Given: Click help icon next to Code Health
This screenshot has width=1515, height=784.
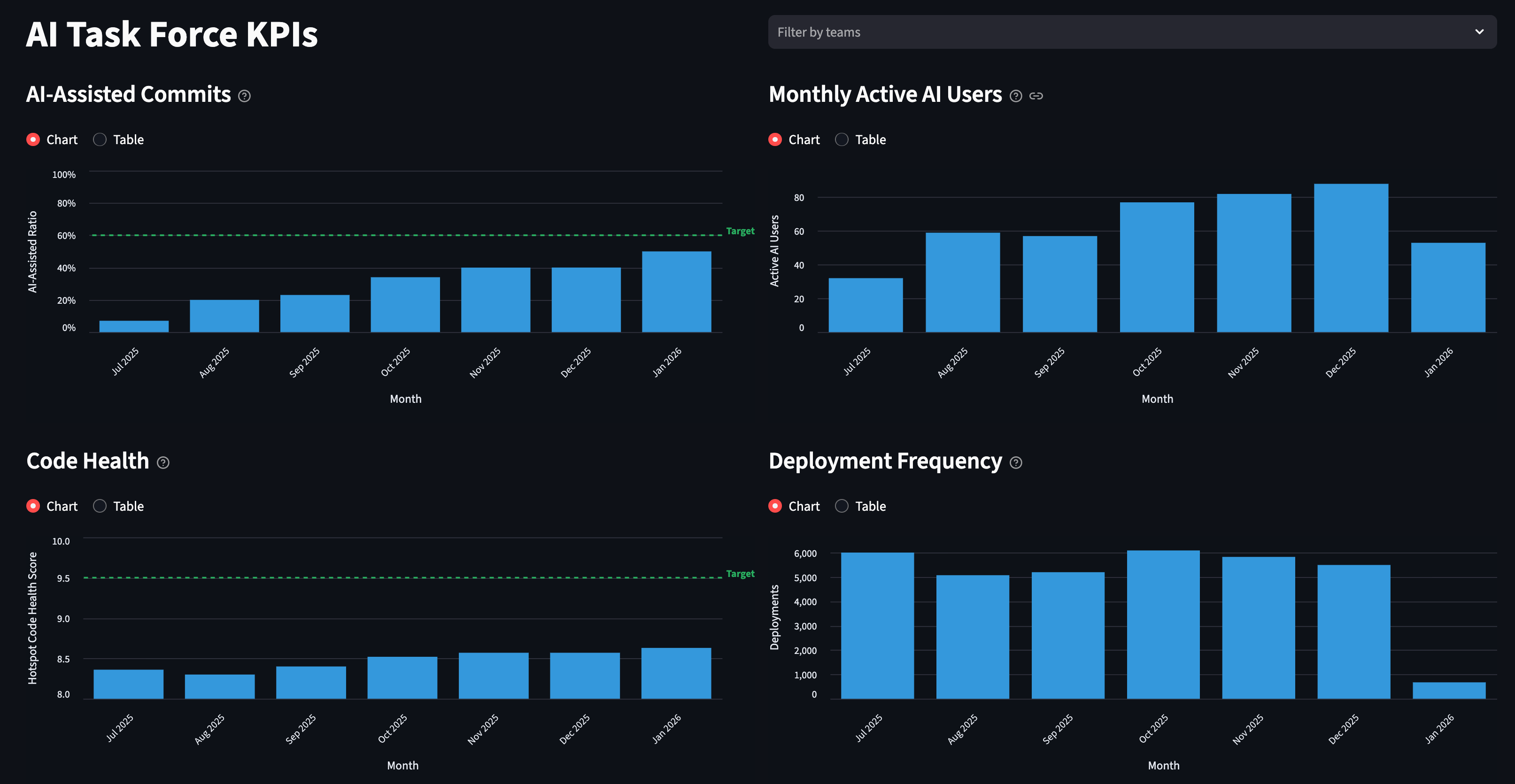Looking at the screenshot, I should 163,462.
